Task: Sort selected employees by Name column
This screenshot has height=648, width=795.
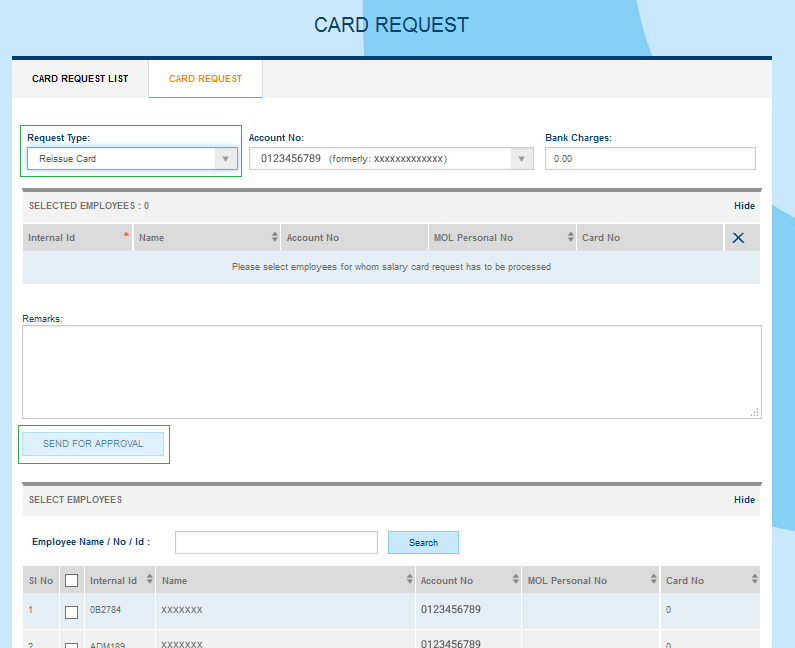Action: 275,238
